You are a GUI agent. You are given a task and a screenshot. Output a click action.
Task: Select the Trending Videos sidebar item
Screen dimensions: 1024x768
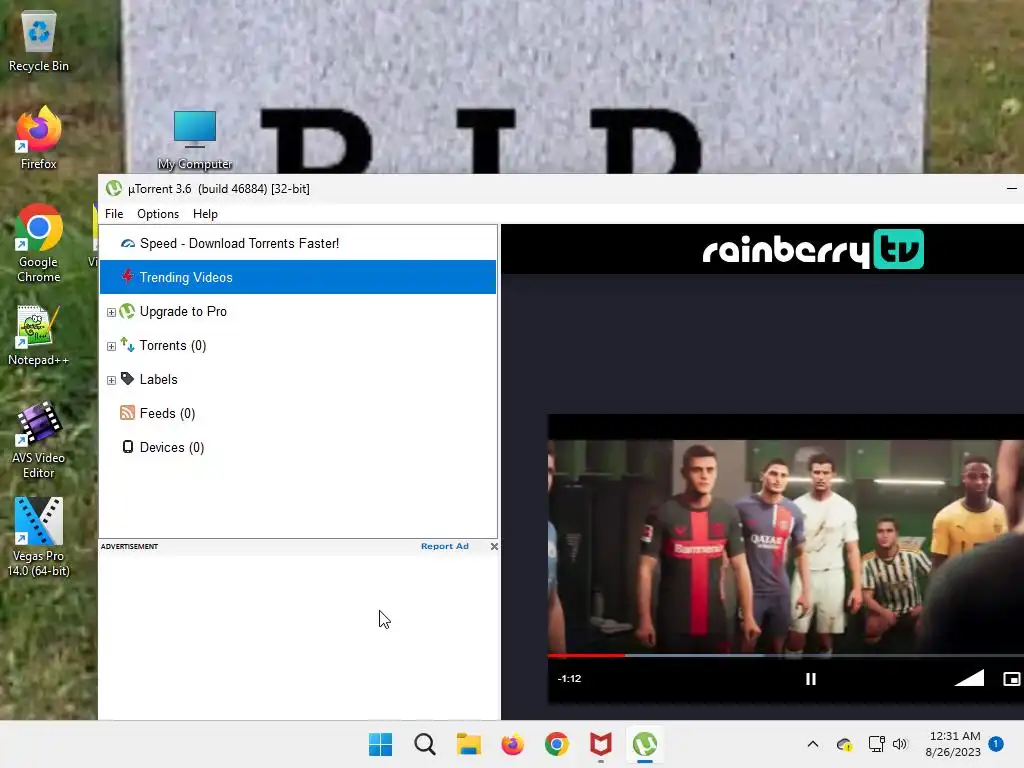click(298, 278)
